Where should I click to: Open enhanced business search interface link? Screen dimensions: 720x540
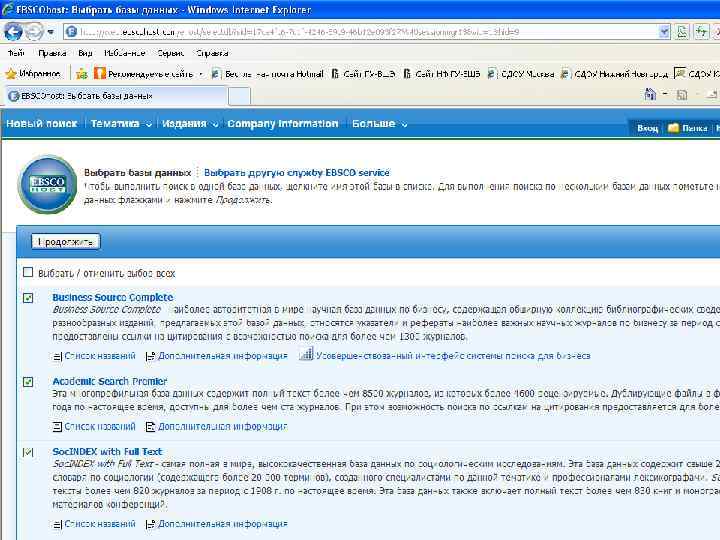453,356
